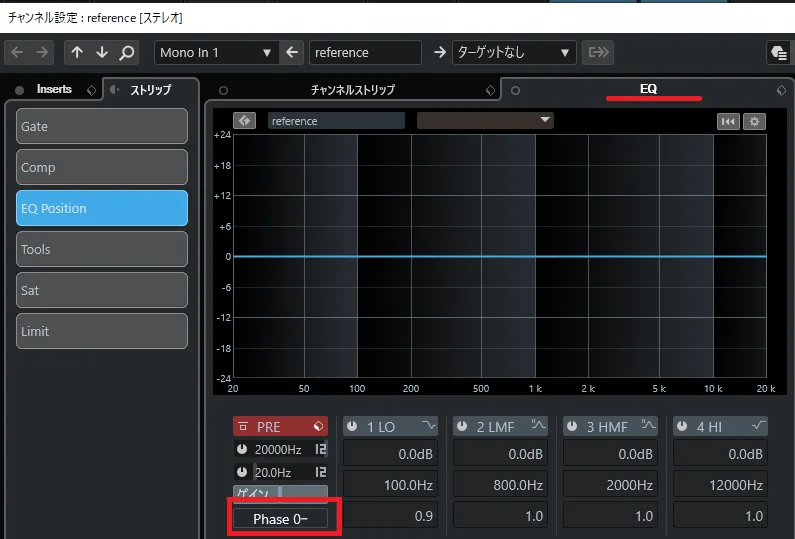This screenshot has height=539, width=795.
Task: Go to next channel with down arrow
Action: coord(102,53)
